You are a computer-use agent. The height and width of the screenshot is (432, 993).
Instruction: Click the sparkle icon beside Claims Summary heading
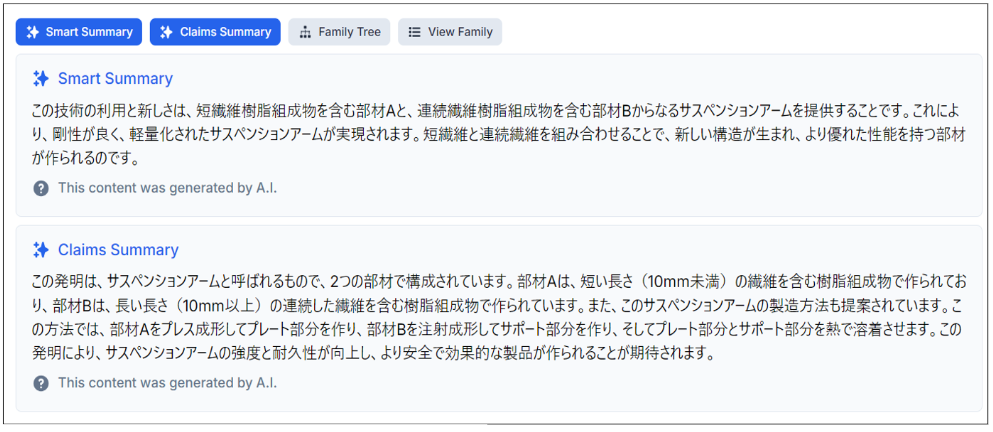tap(41, 250)
